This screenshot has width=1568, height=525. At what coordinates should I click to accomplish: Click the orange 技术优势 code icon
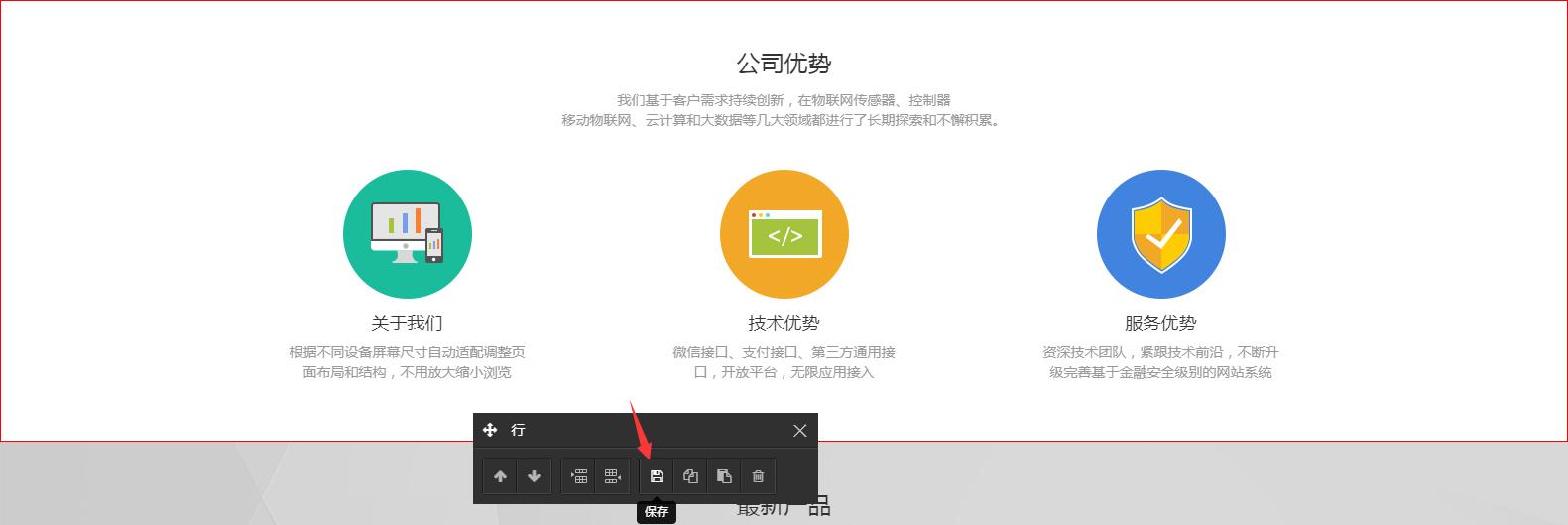pos(784,234)
